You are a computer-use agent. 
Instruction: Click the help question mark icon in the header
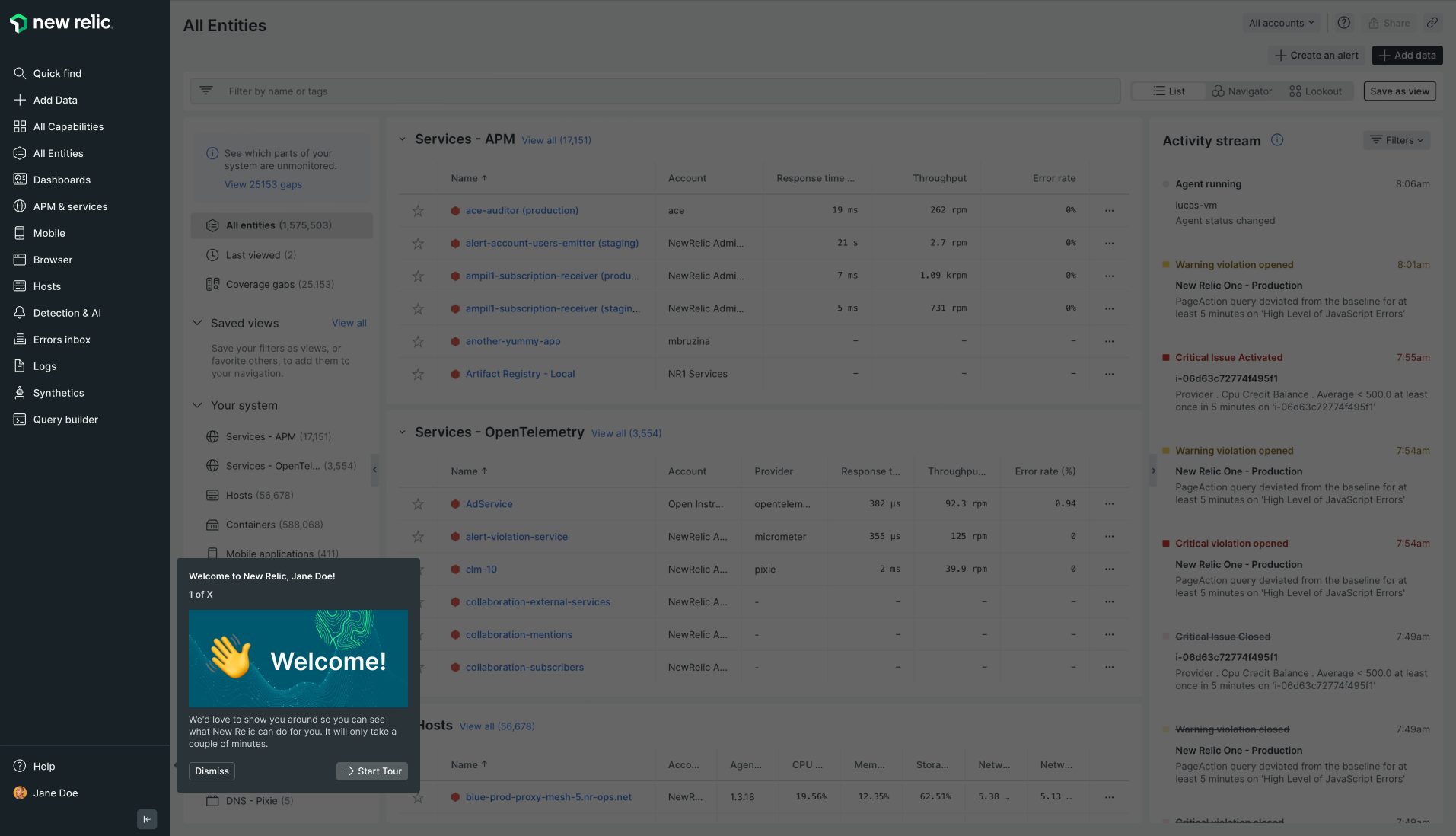[x=1344, y=23]
